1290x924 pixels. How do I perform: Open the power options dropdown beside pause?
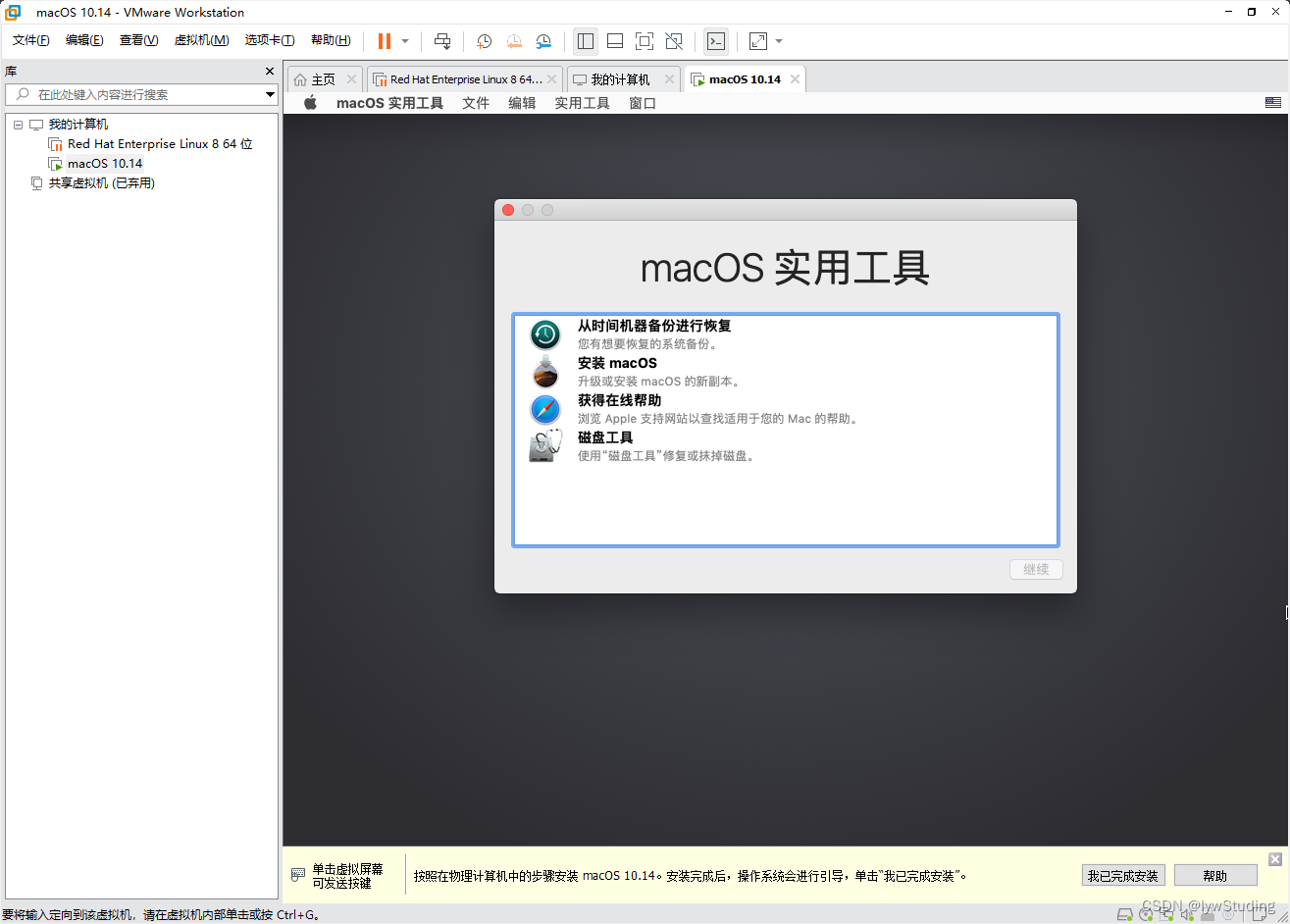pyautogui.click(x=405, y=41)
